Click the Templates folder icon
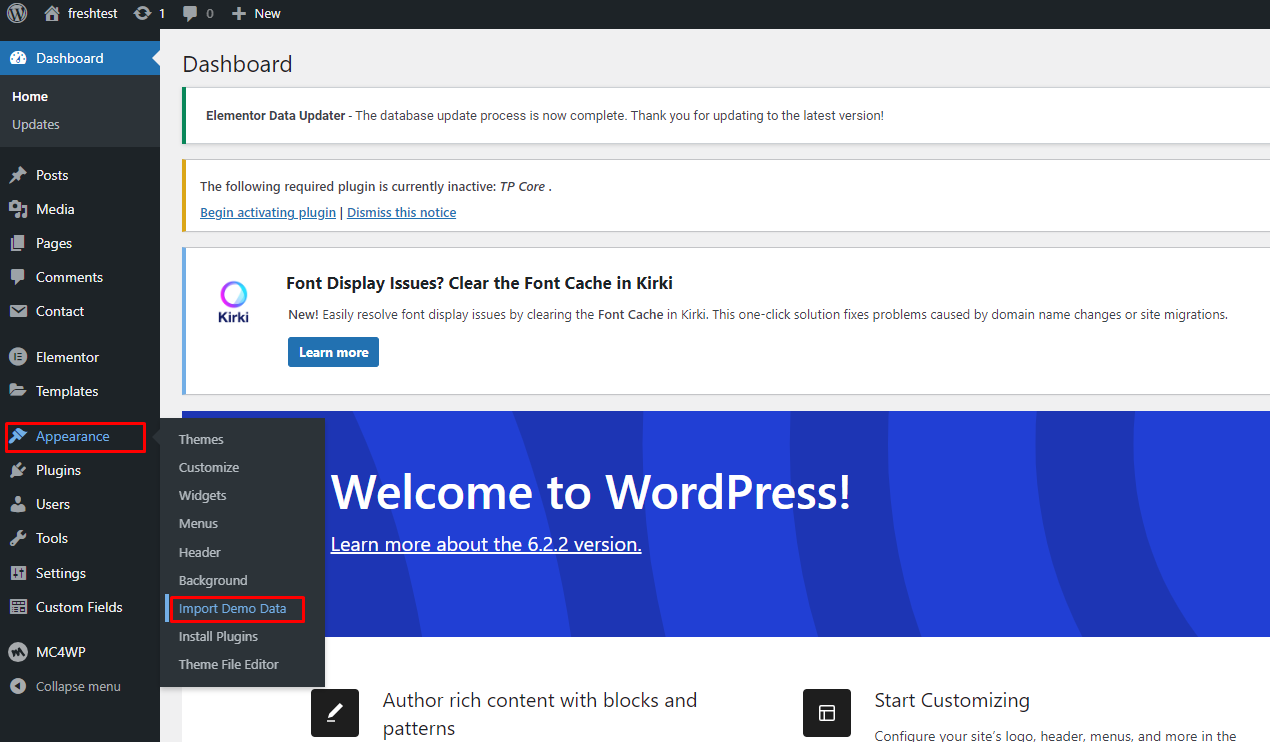Image resolution: width=1270 pixels, height=742 pixels. (x=18, y=391)
